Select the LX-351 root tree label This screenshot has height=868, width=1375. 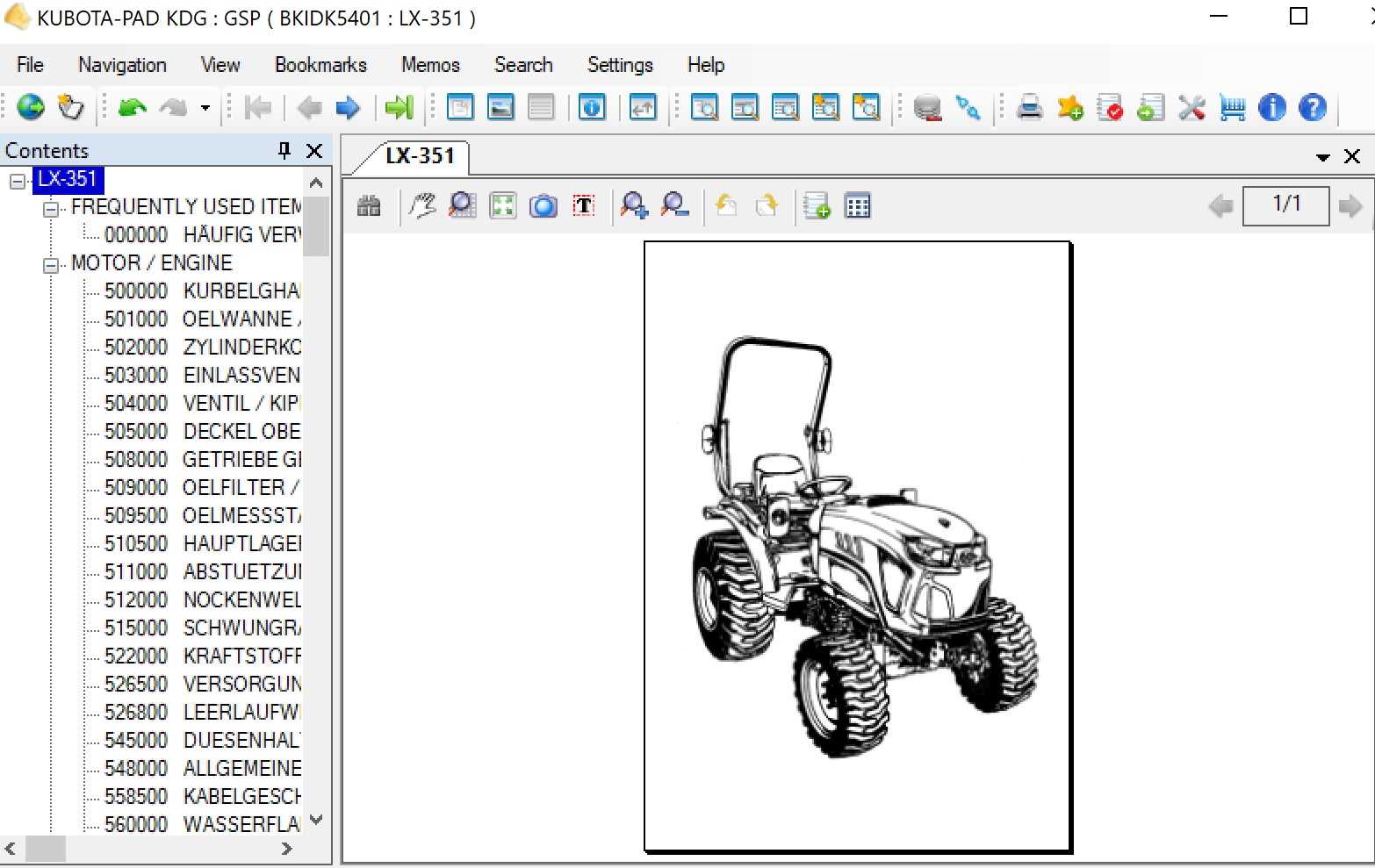(x=68, y=179)
